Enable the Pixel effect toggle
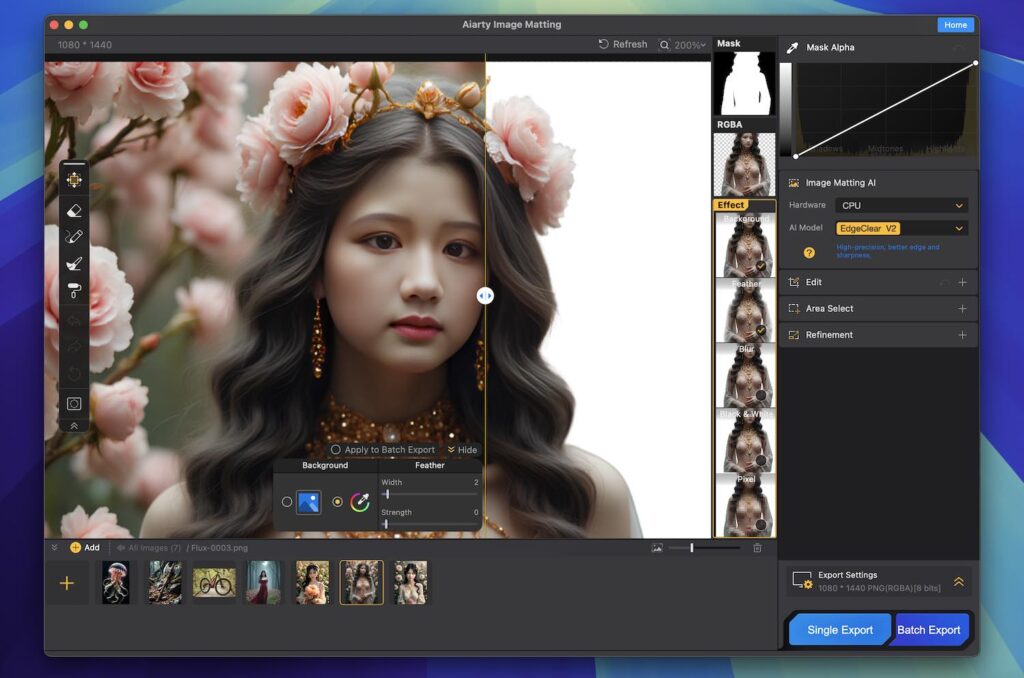 tap(761, 525)
